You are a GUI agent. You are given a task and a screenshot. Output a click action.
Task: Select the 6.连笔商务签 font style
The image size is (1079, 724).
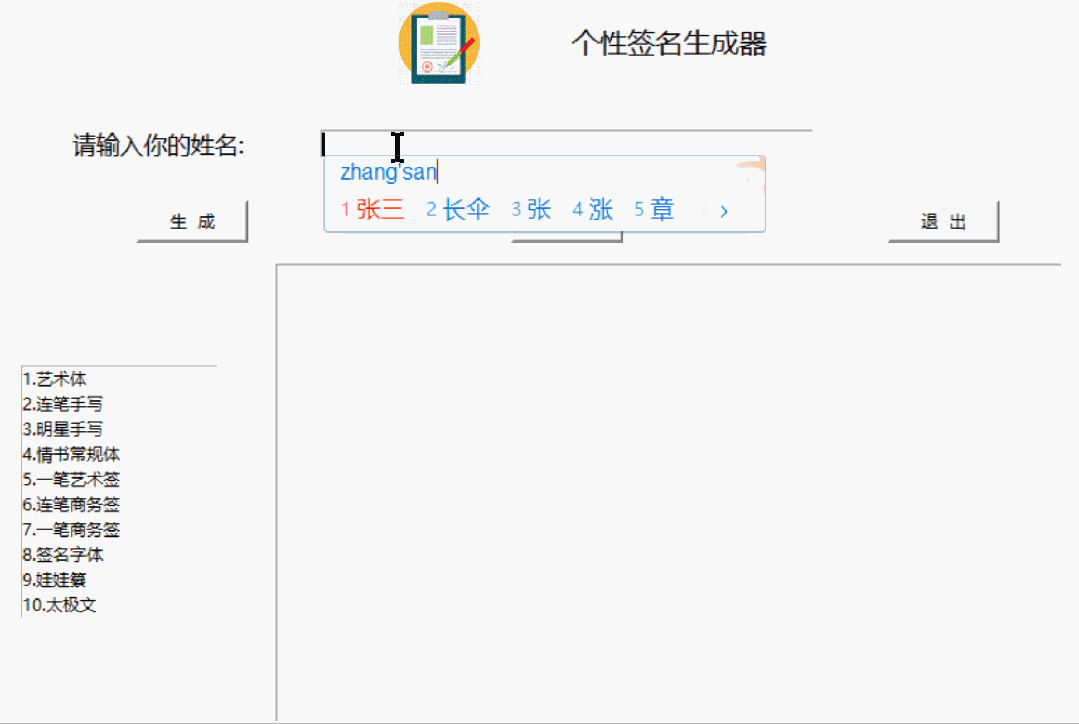tap(71, 505)
